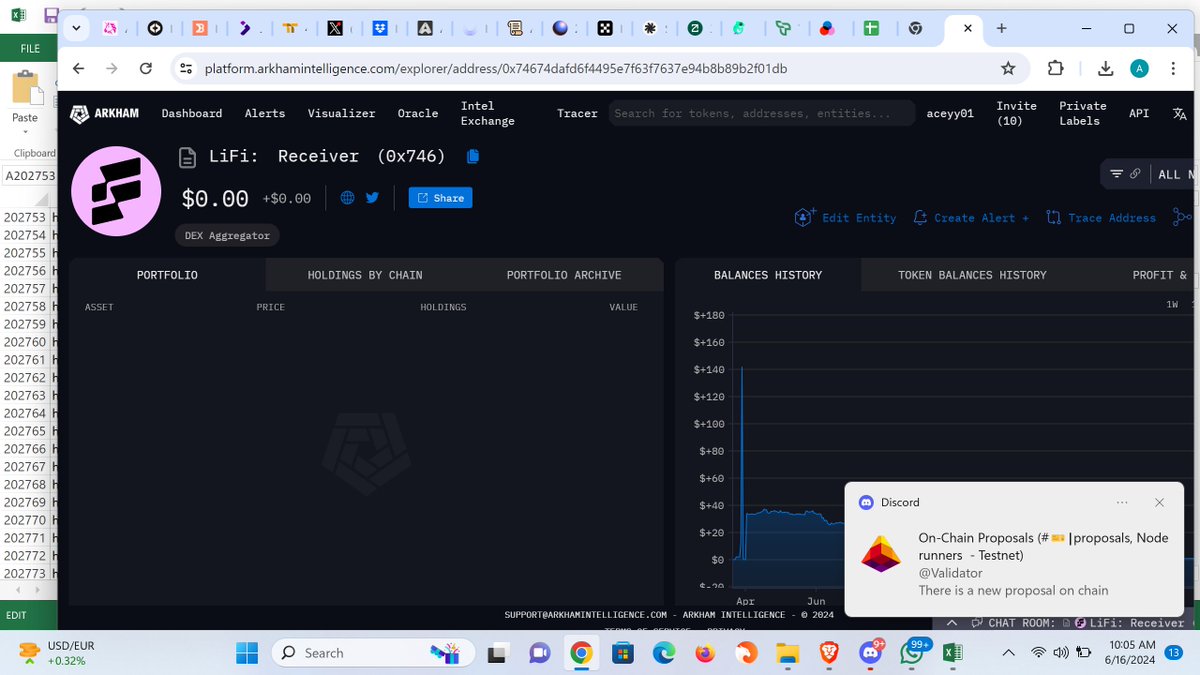Open Brave browser from the taskbar

828,653
